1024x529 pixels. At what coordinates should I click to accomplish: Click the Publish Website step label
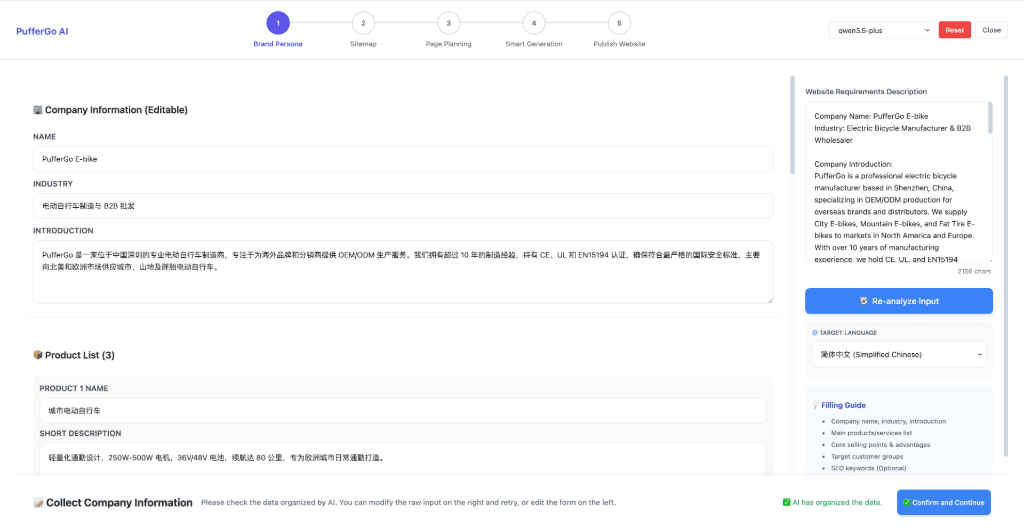click(619, 44)
